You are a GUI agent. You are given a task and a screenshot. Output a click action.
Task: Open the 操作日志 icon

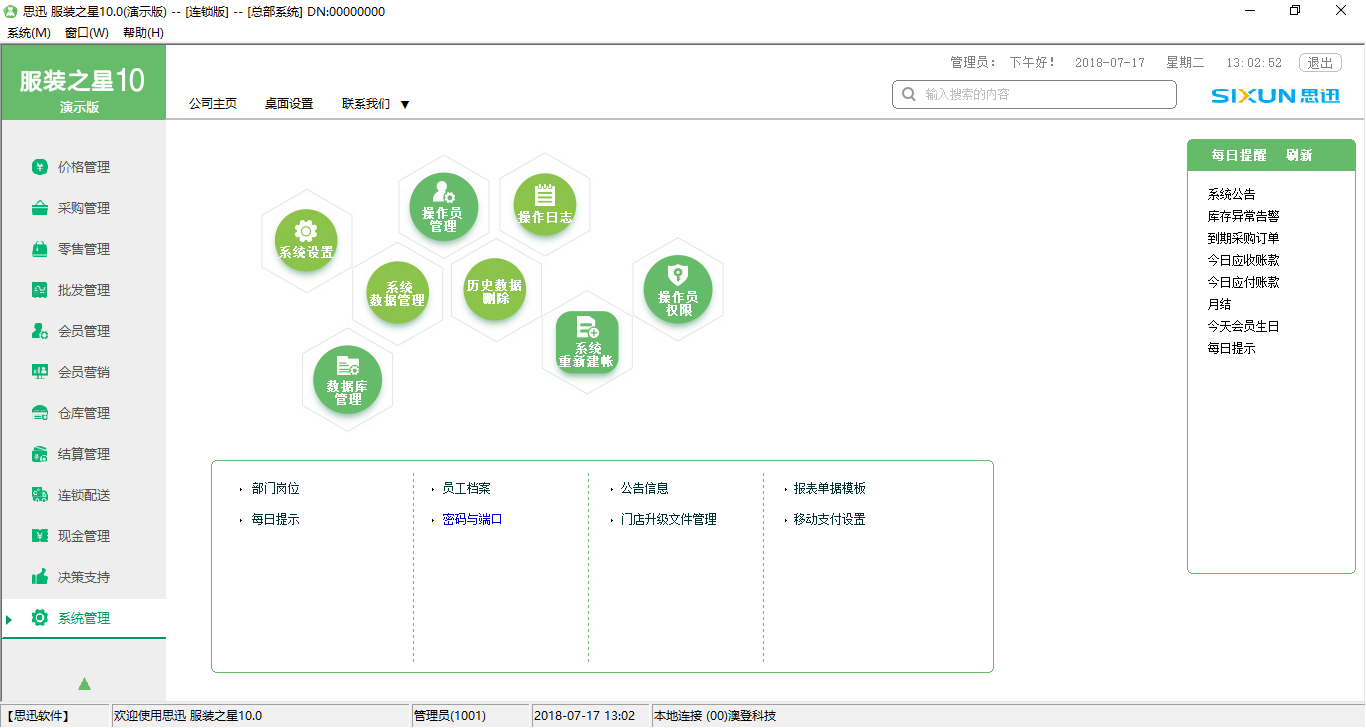[x=545, y=205]
